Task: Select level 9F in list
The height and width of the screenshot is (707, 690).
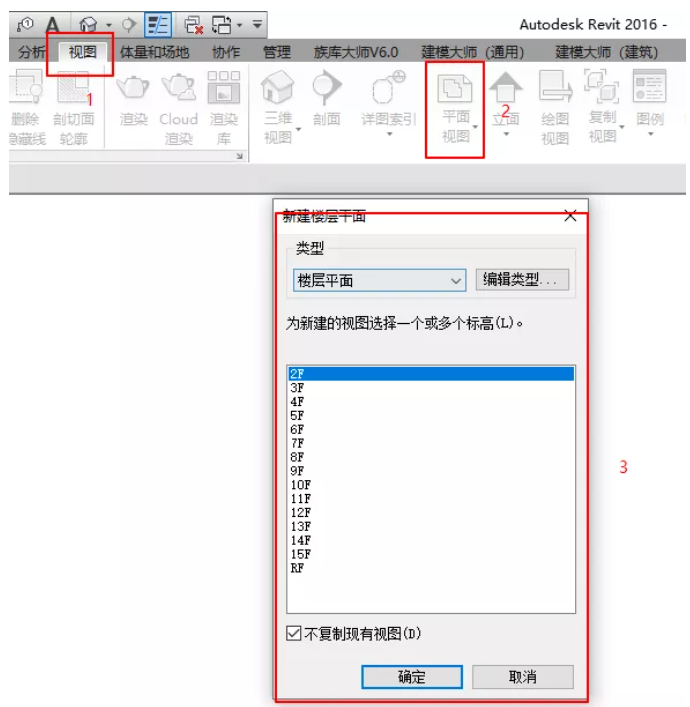Action: click(431, 471)
